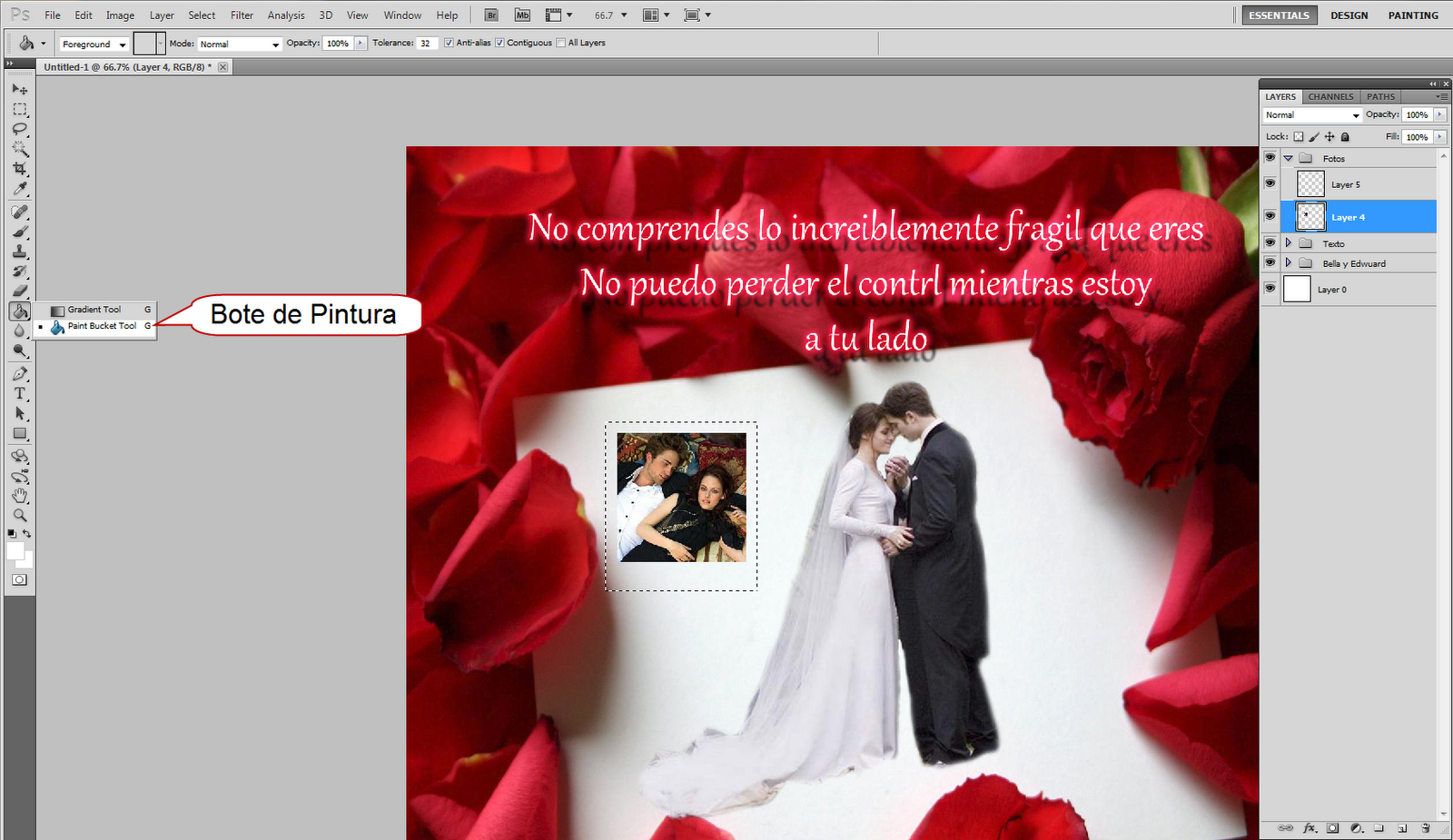Create a new layer
Image resolution: width=1453 pixels, height=840 pixels.
click(1402, 828)
